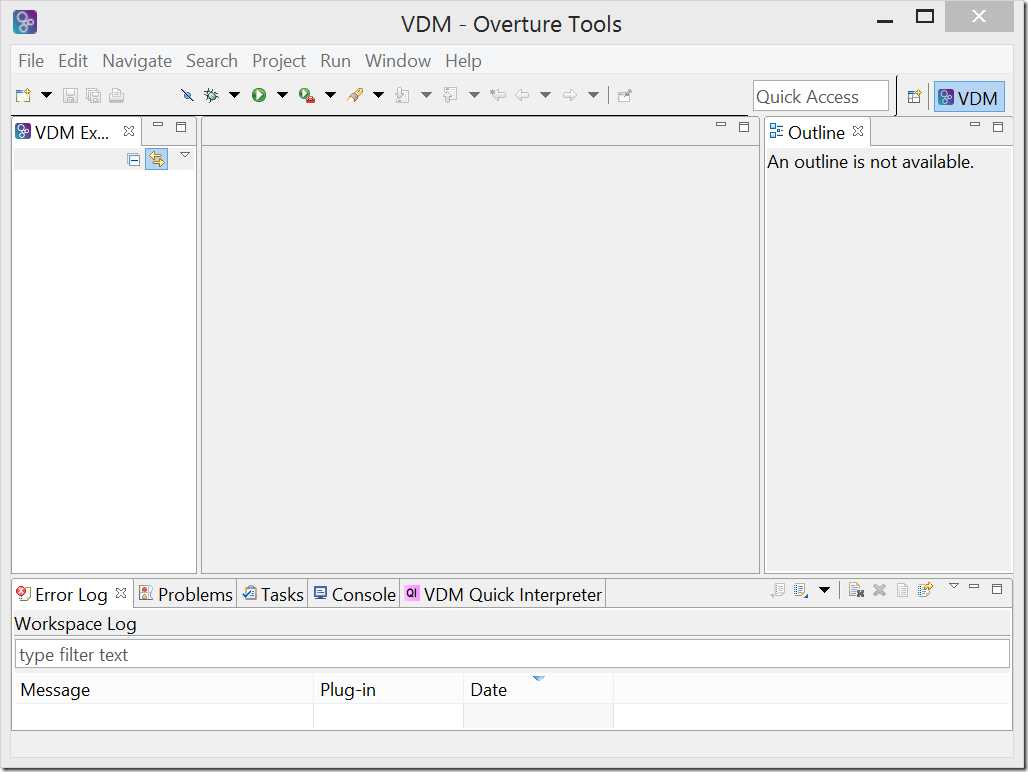Open the VDM Explorer view menu triangle

(x=185, y=155)
